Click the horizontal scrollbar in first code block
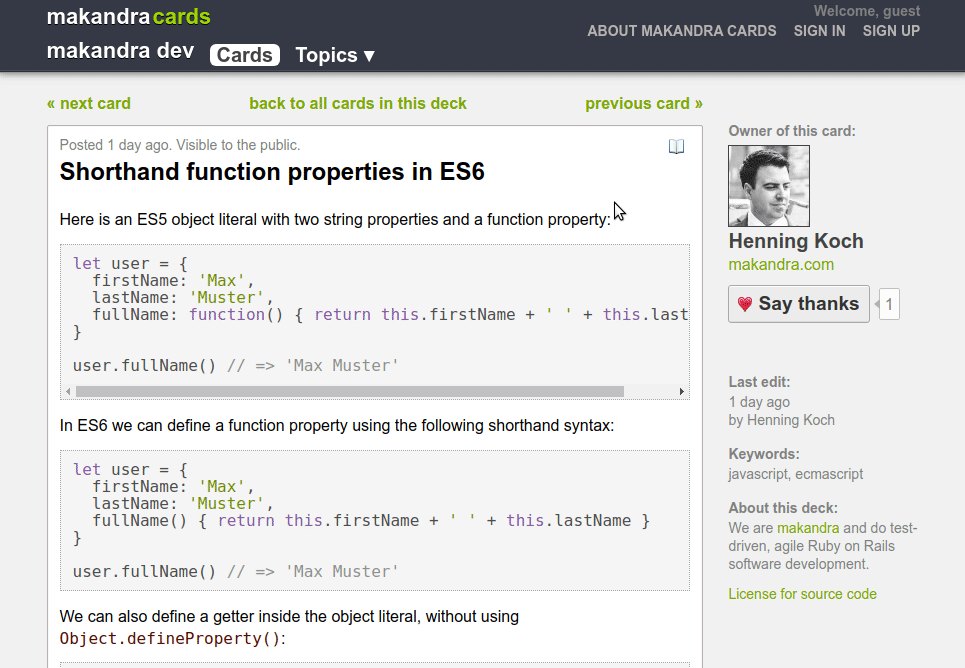 coord(350,392)
